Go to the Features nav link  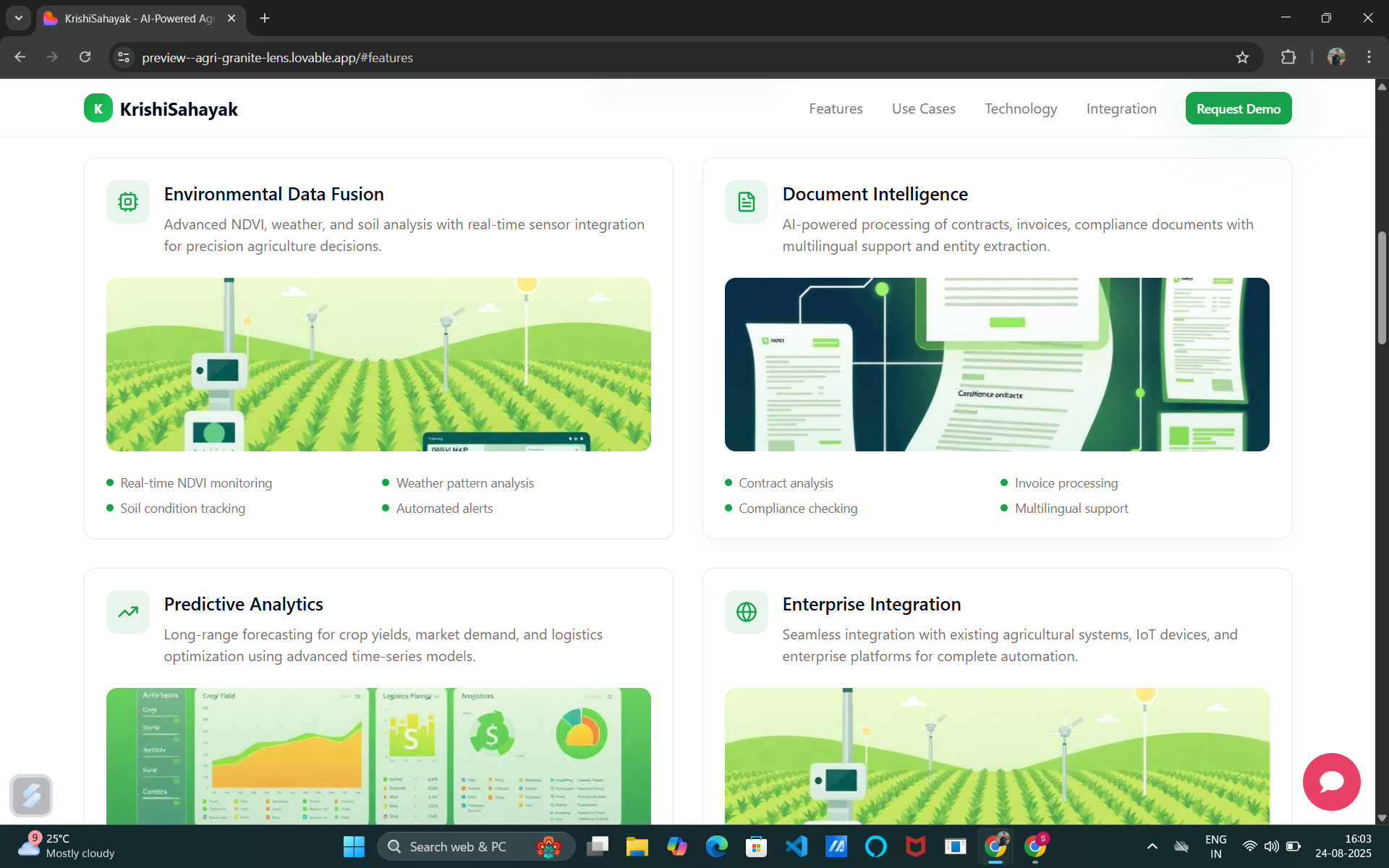coord(836,109)
